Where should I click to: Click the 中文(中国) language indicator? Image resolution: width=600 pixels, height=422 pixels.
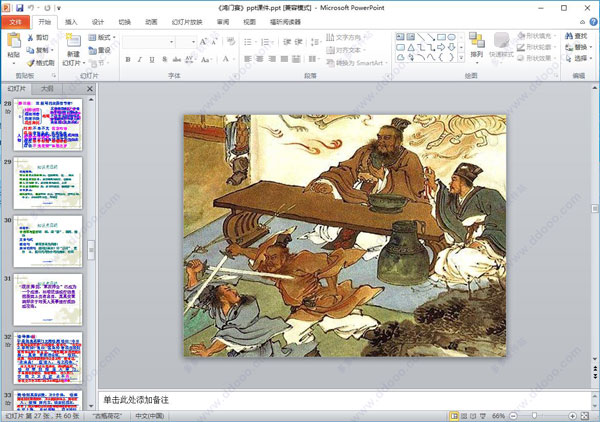(x=150, y=416)
